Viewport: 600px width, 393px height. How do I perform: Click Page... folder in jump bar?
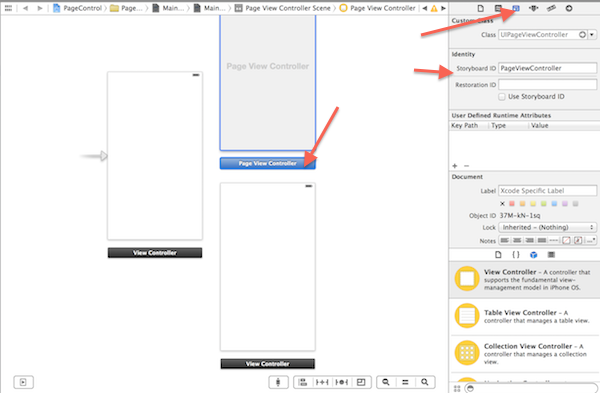point(126,8)
